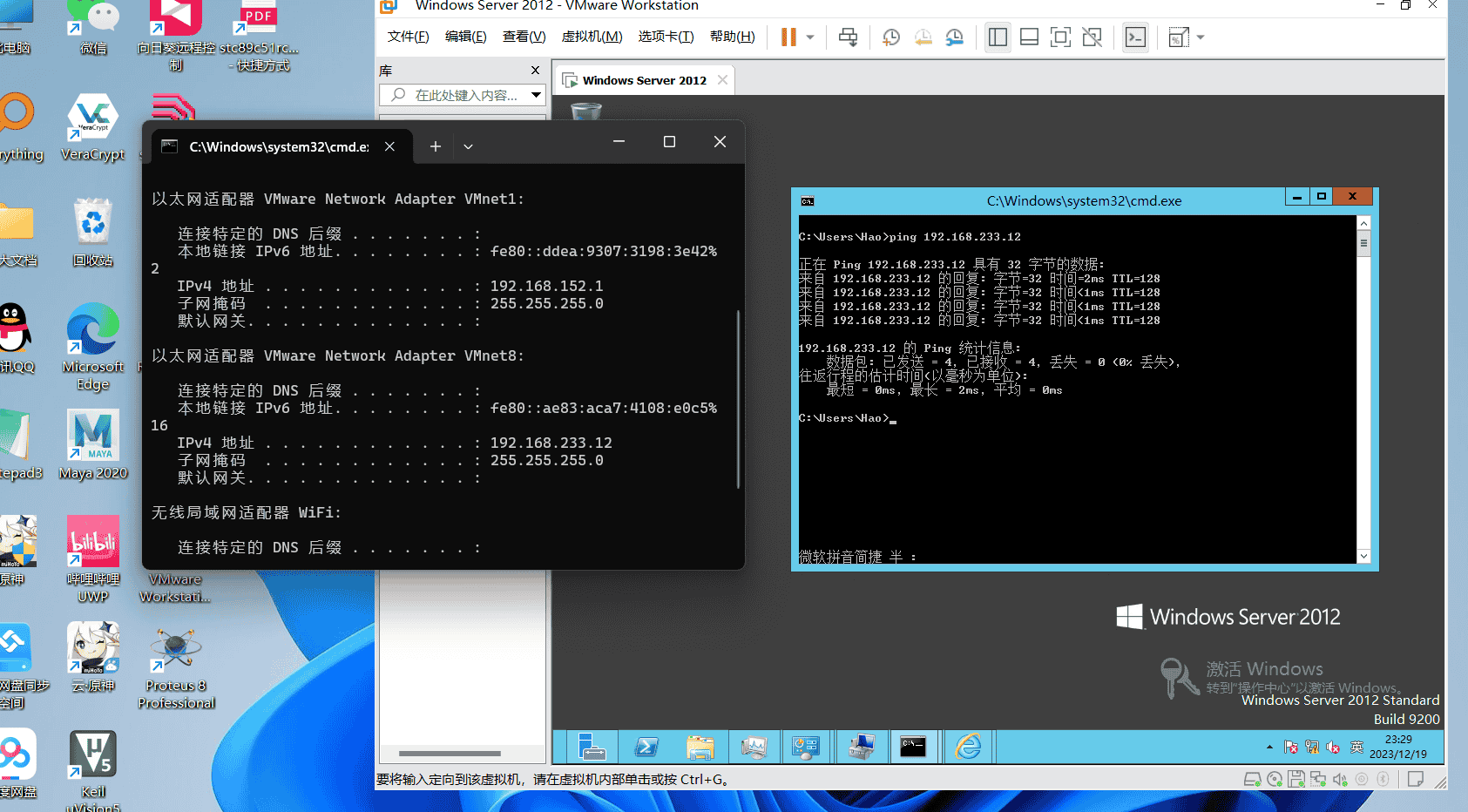Viewport: 1468px width, 812px height.
Task: Open the library search filter dropdown
Action: coord(536,95)
